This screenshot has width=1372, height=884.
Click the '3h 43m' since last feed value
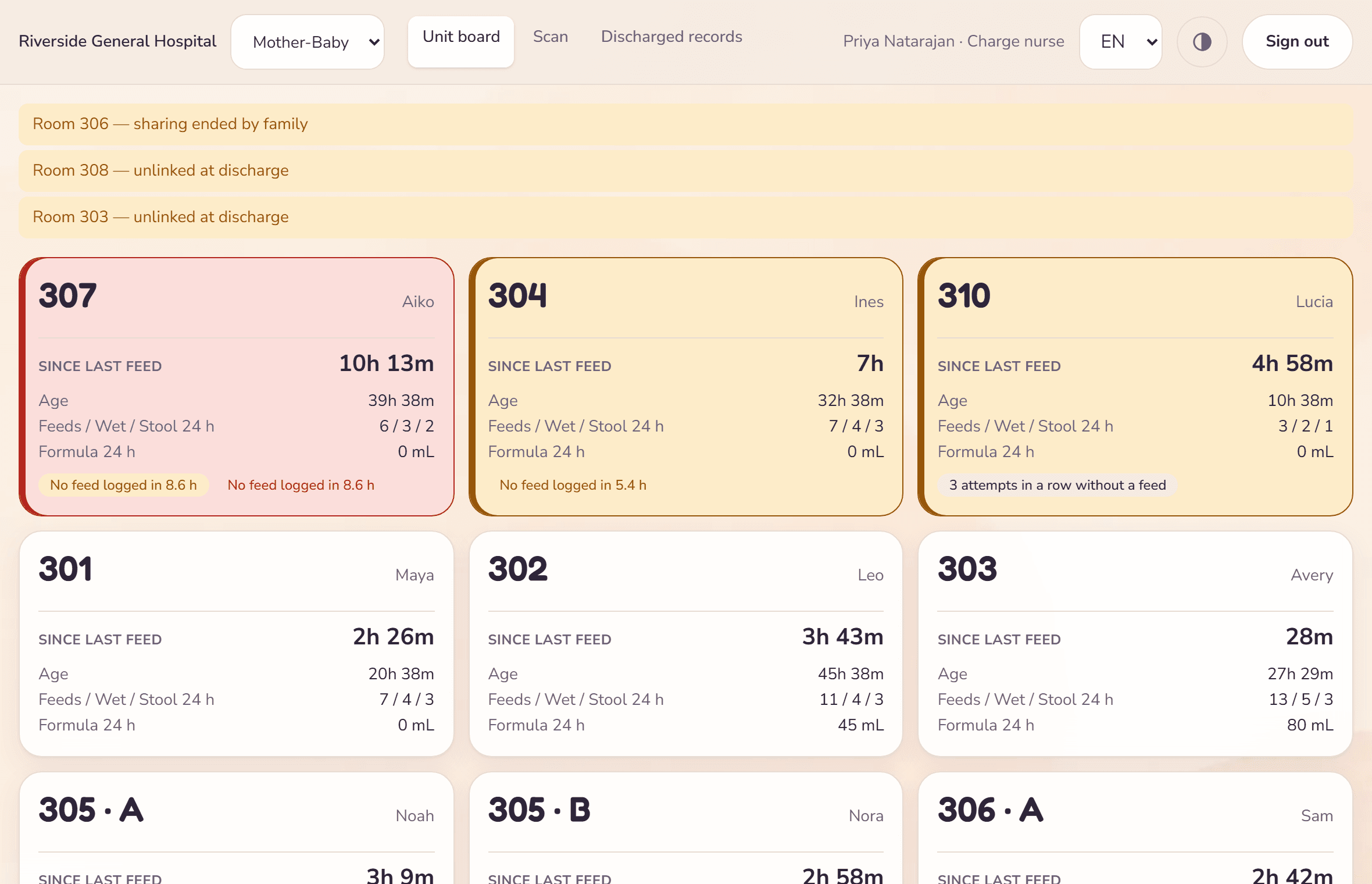(842, 637)
